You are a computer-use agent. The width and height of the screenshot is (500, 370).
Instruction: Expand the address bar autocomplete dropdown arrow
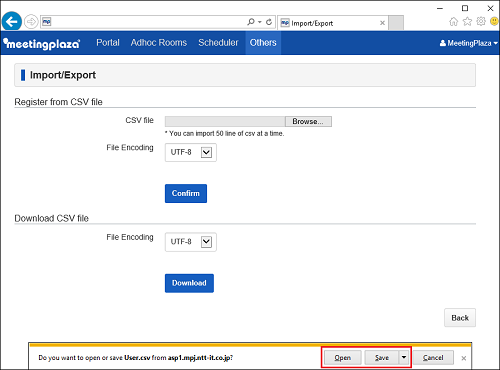pos(260,22)
